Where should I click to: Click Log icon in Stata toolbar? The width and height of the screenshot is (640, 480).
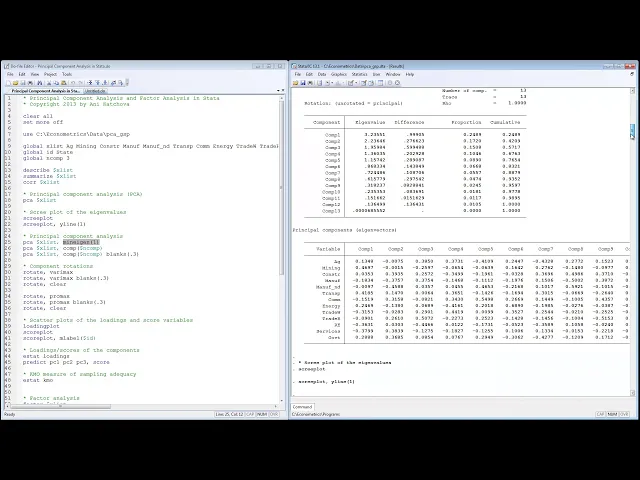320,82
